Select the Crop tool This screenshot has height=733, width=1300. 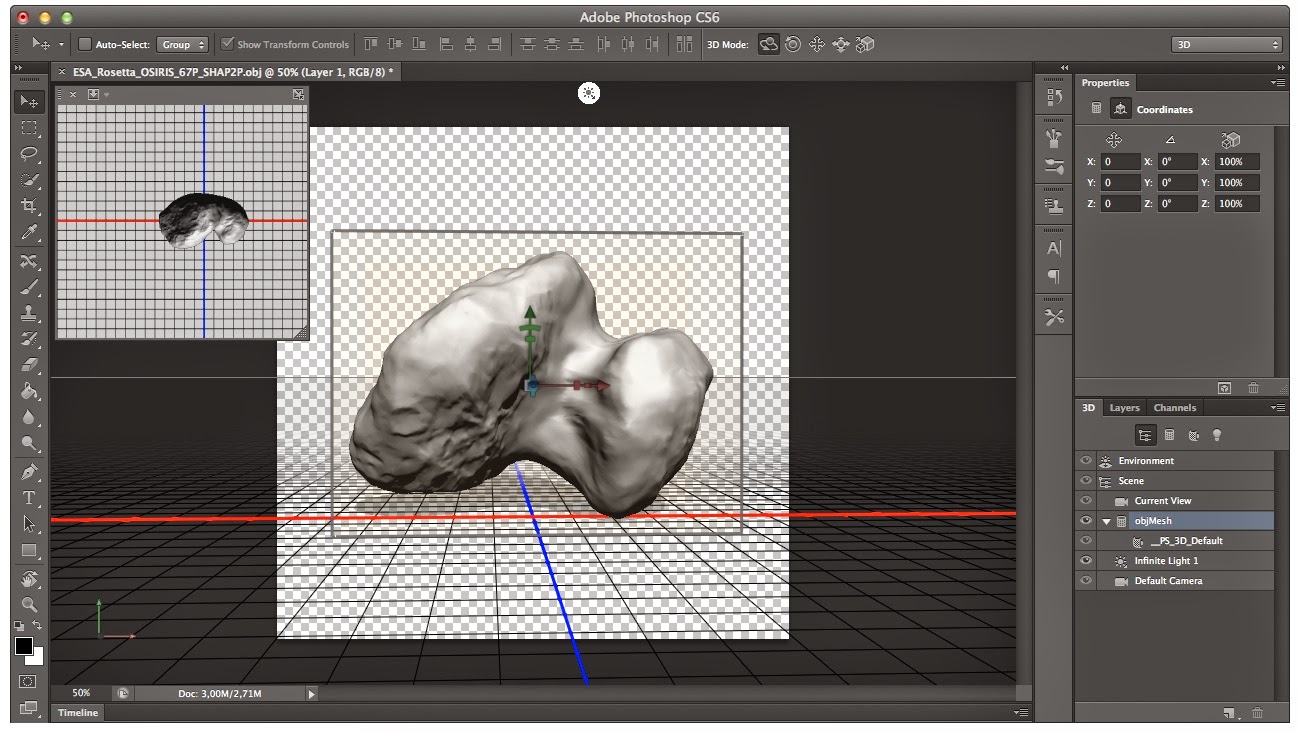[29, 206]
